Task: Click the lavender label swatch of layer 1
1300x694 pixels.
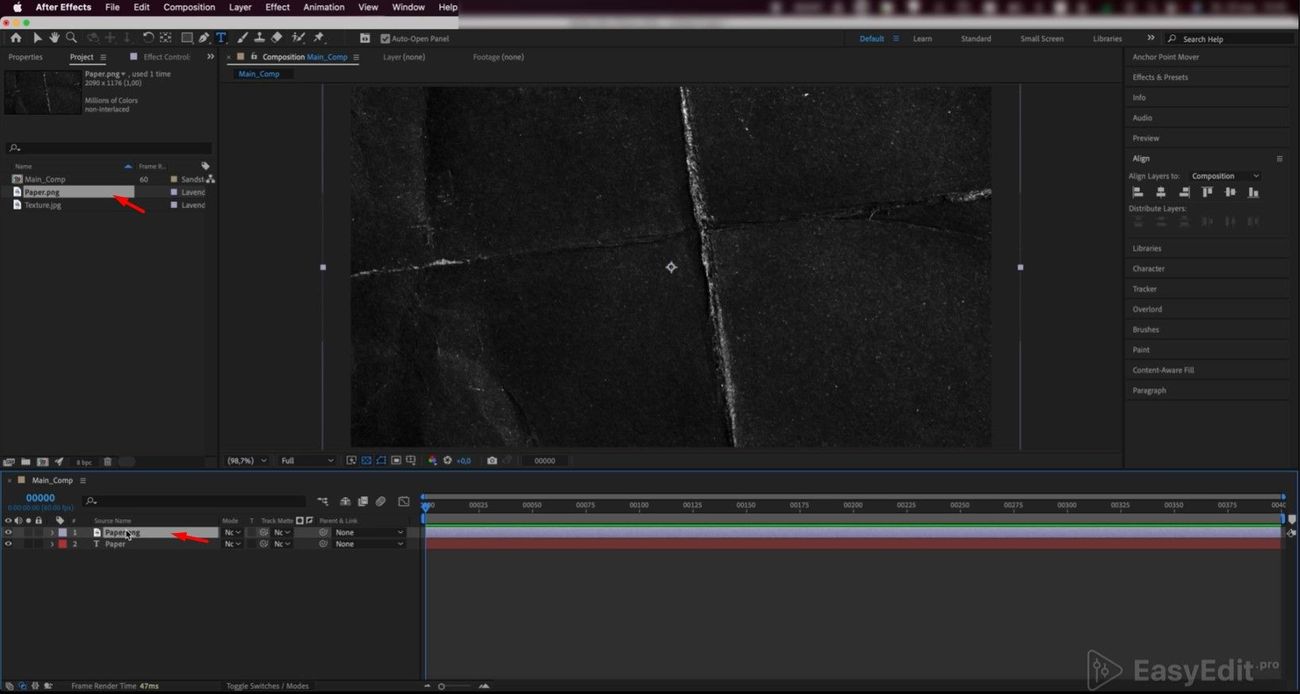Action: (x=63, y=533)
